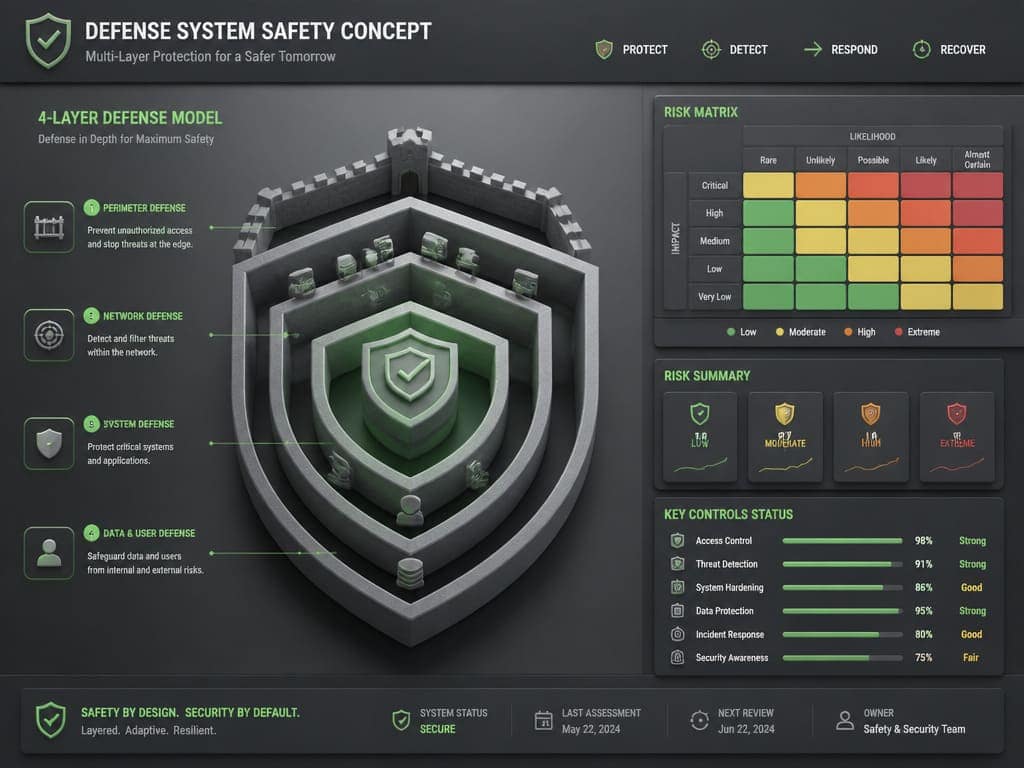
Task: Click the Incident Response icon
Action: pos(677,634)
